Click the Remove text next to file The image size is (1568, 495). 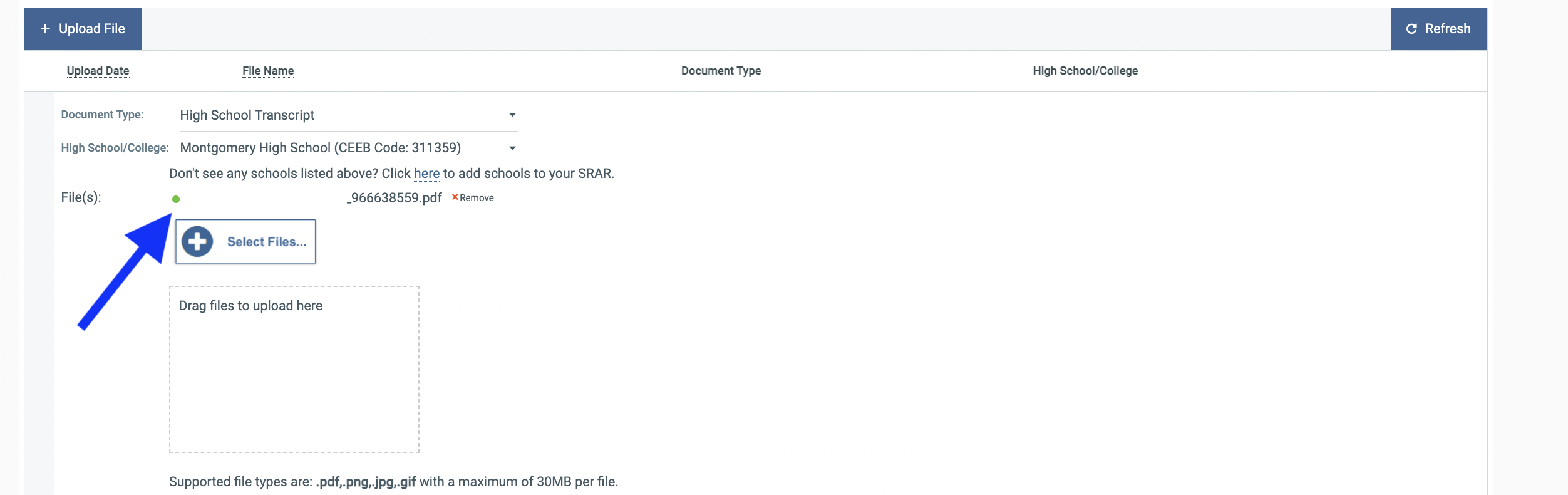[x=477, y=198]
